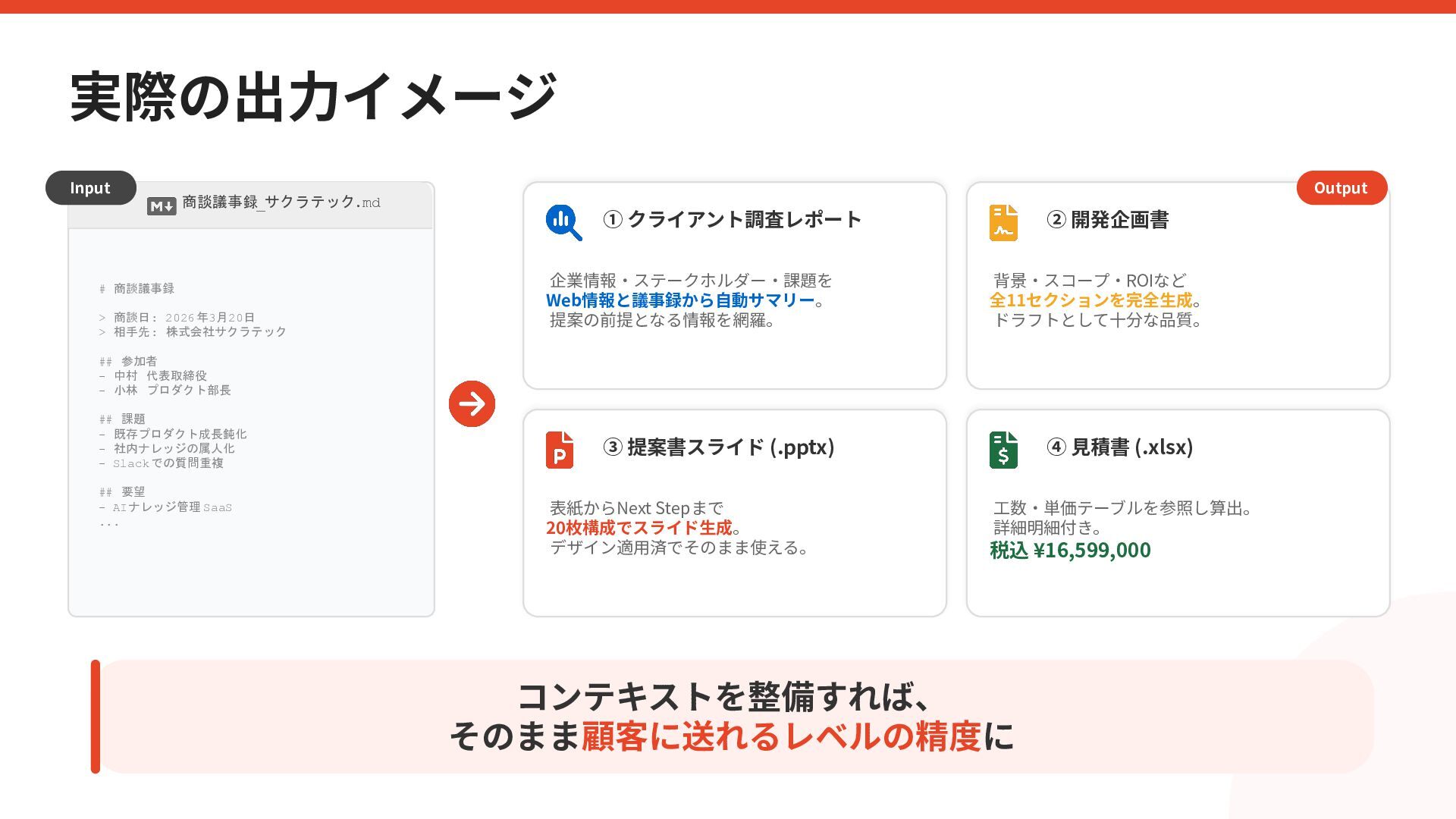Click the ④ 見積書 (.xlsx) heading
Screen dimensions: 1456x819
[x=1119, y=447]
